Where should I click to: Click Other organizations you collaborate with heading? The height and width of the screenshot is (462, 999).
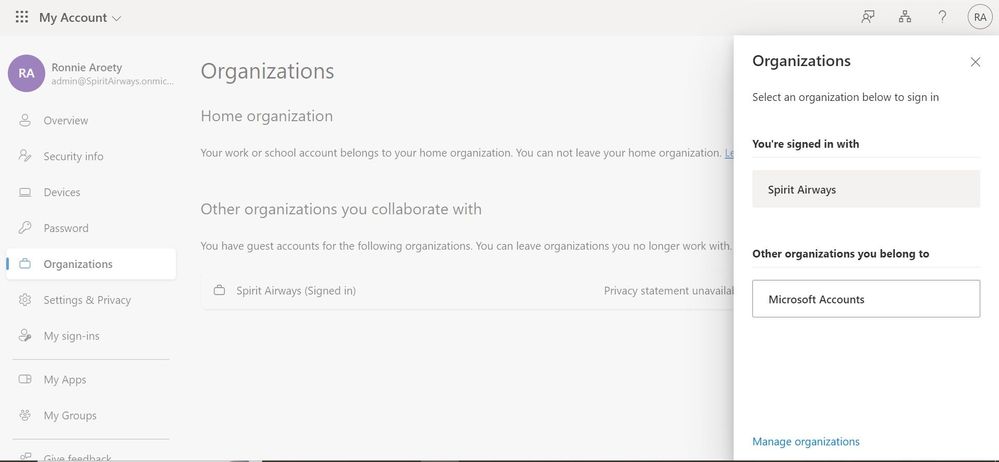pyautogui.click(x=341, y=209)
